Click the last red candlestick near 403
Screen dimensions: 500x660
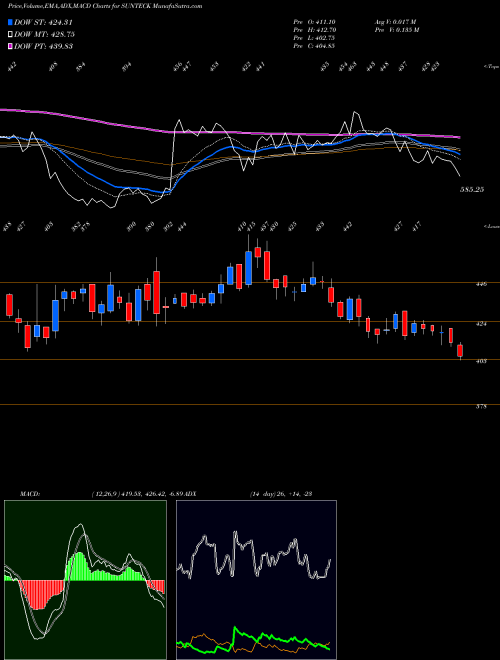coord(460,351)
